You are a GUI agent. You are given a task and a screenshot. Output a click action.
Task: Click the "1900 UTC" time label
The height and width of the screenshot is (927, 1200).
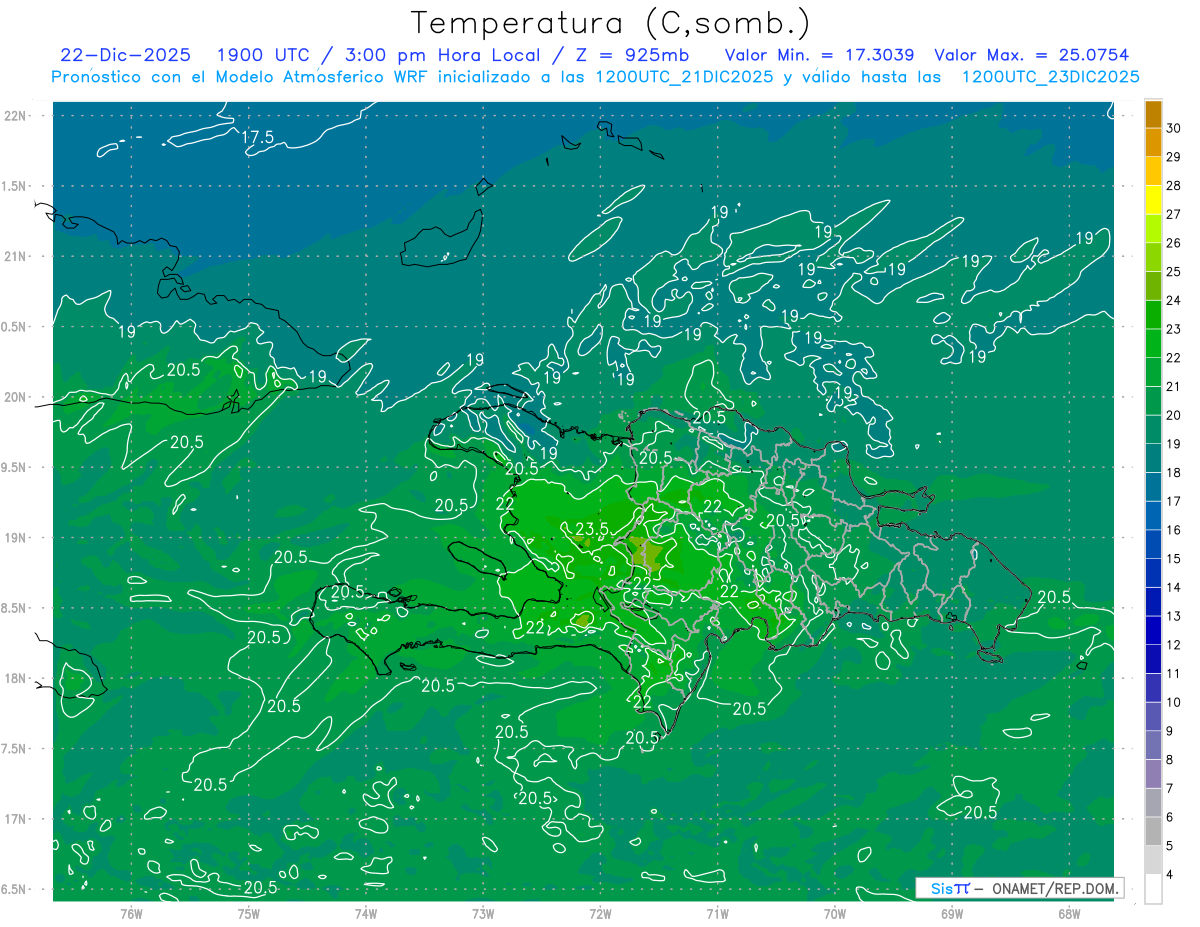[265, 55]
